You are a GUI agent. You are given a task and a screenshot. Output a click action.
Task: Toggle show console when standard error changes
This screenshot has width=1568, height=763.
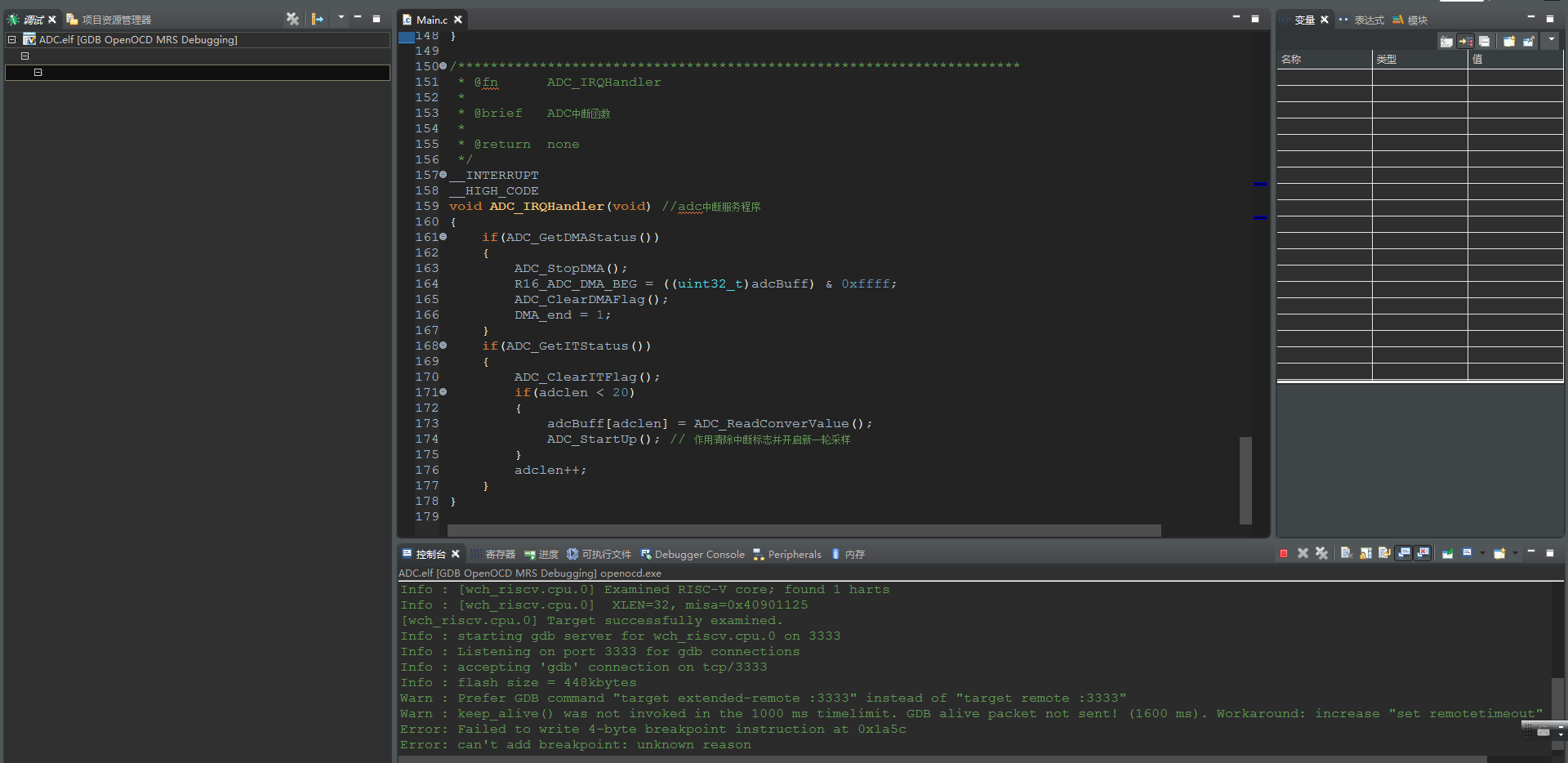click(x=1422, y=553)
